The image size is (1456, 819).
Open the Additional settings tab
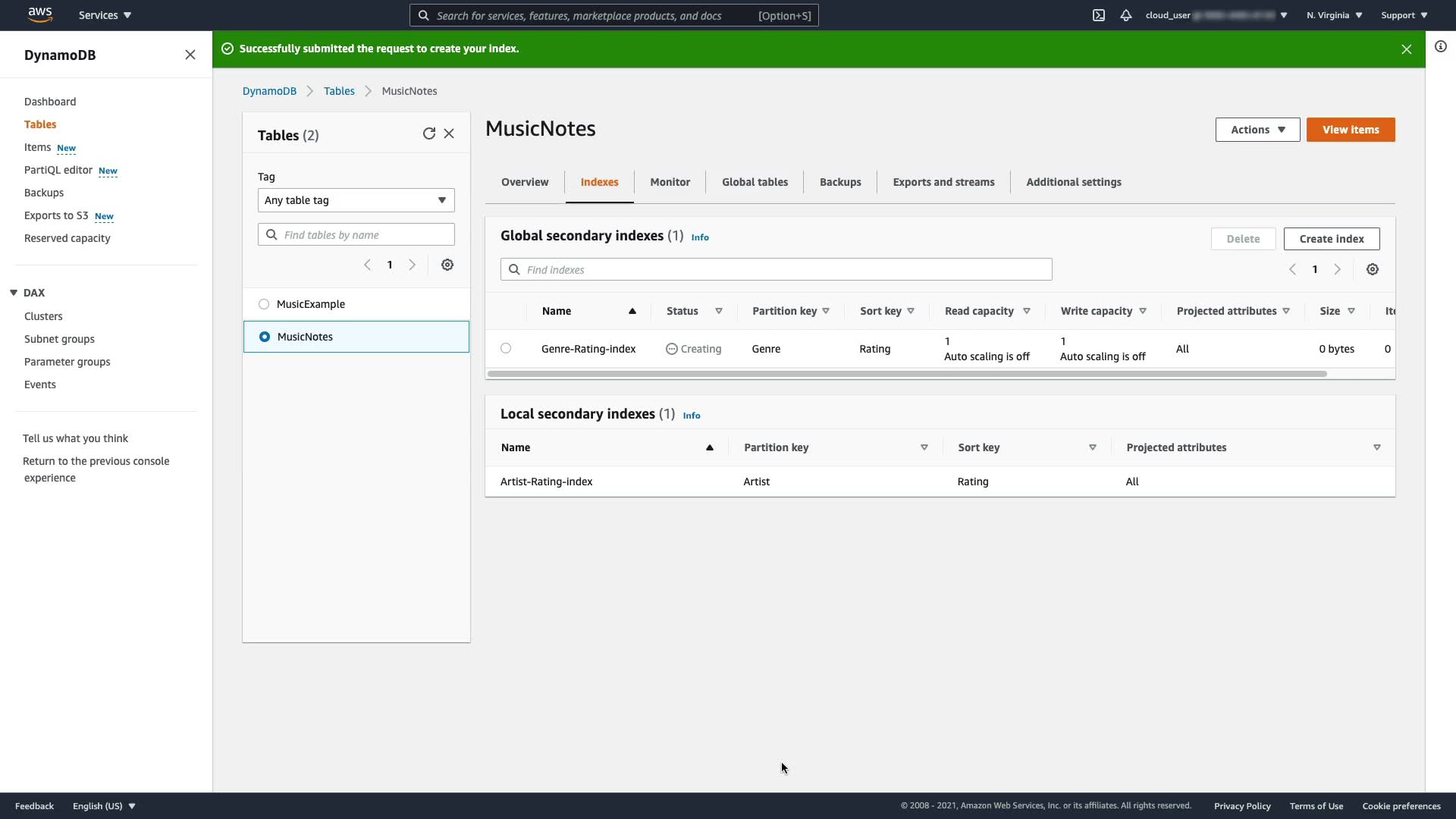click(1073, 182)
